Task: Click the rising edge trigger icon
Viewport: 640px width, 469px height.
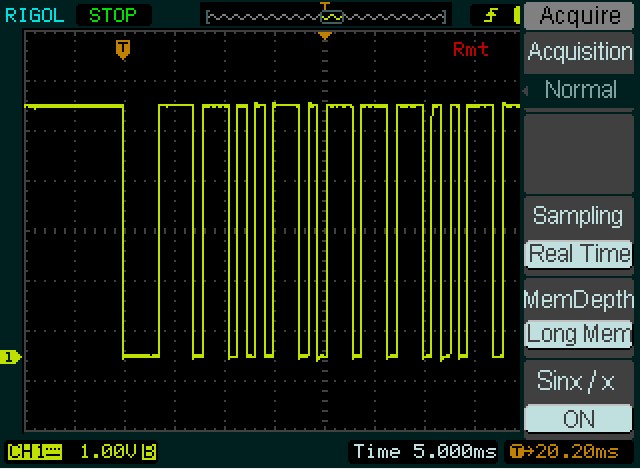Action: 491,15
